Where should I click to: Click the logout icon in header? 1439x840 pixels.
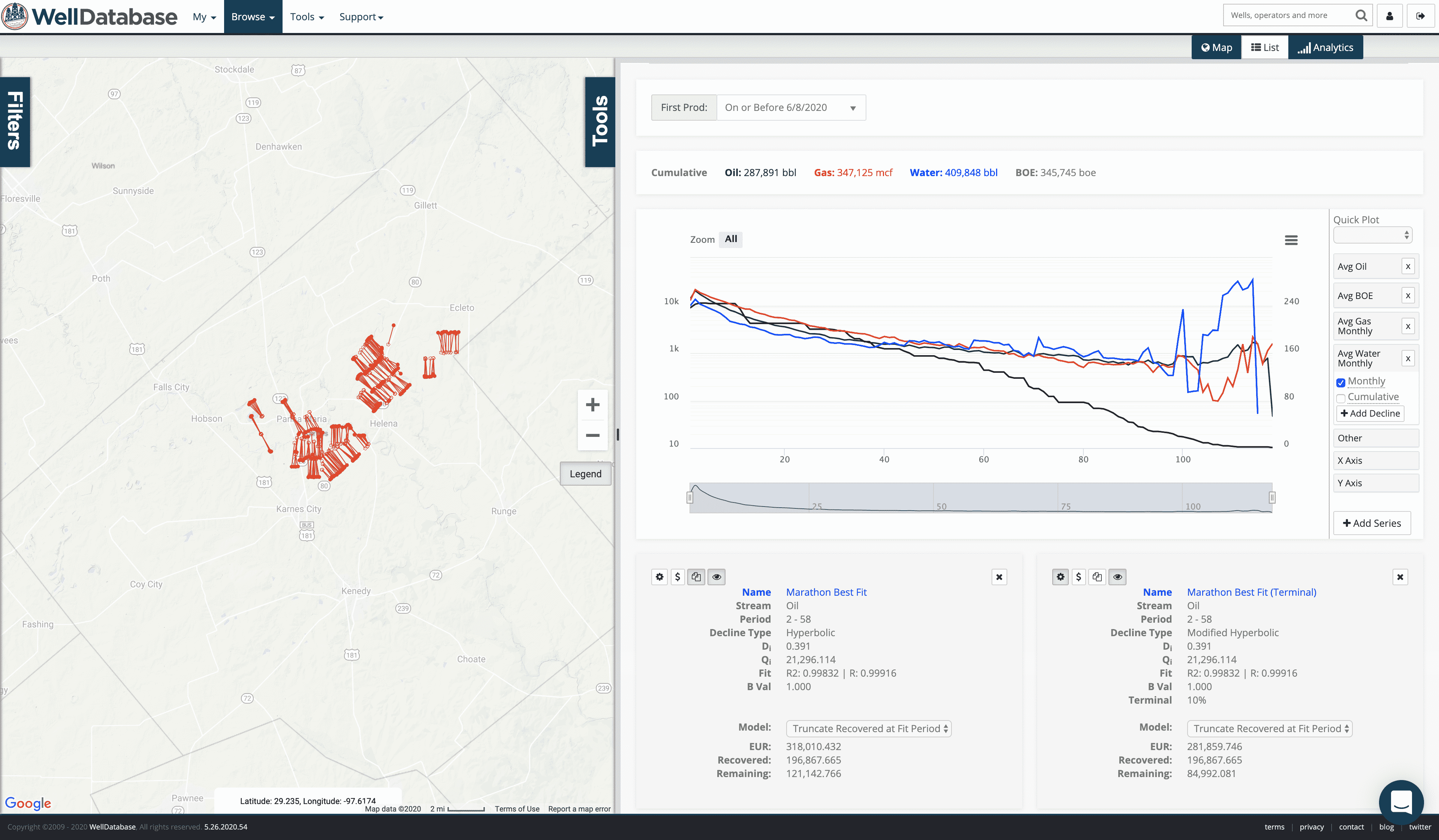[x=1420, y=16]
